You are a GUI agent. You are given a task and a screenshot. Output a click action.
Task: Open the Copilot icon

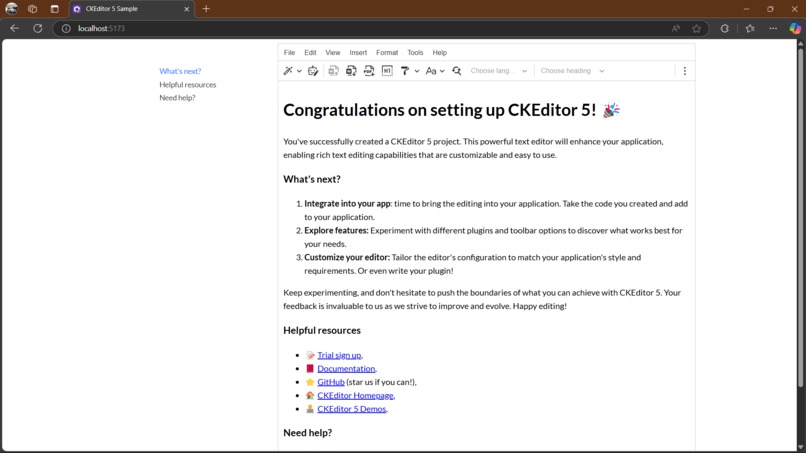coord(795,28)
